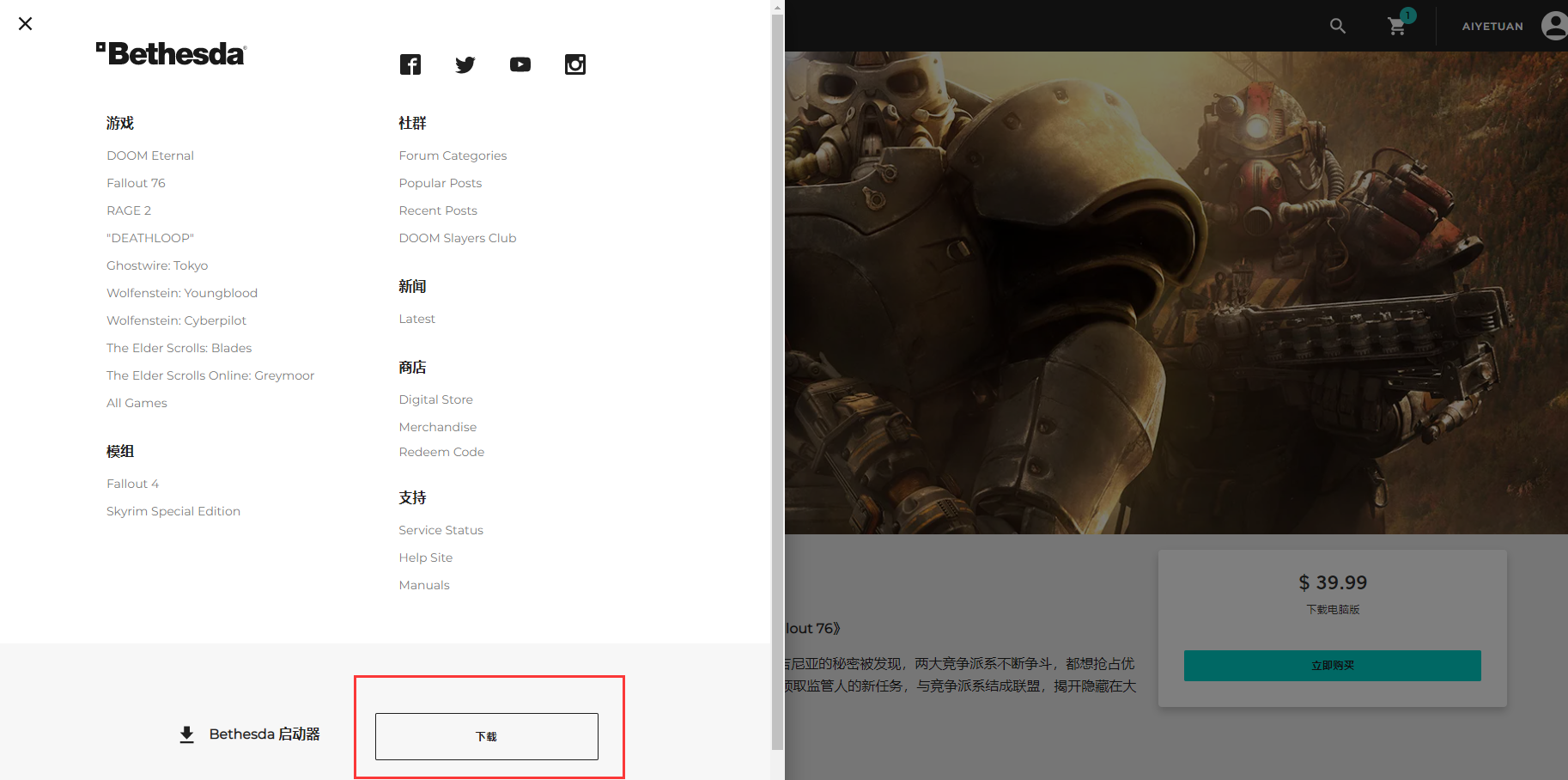
Task: Open Help Site link
Action: pyautogui.click(x=425, y=558)
